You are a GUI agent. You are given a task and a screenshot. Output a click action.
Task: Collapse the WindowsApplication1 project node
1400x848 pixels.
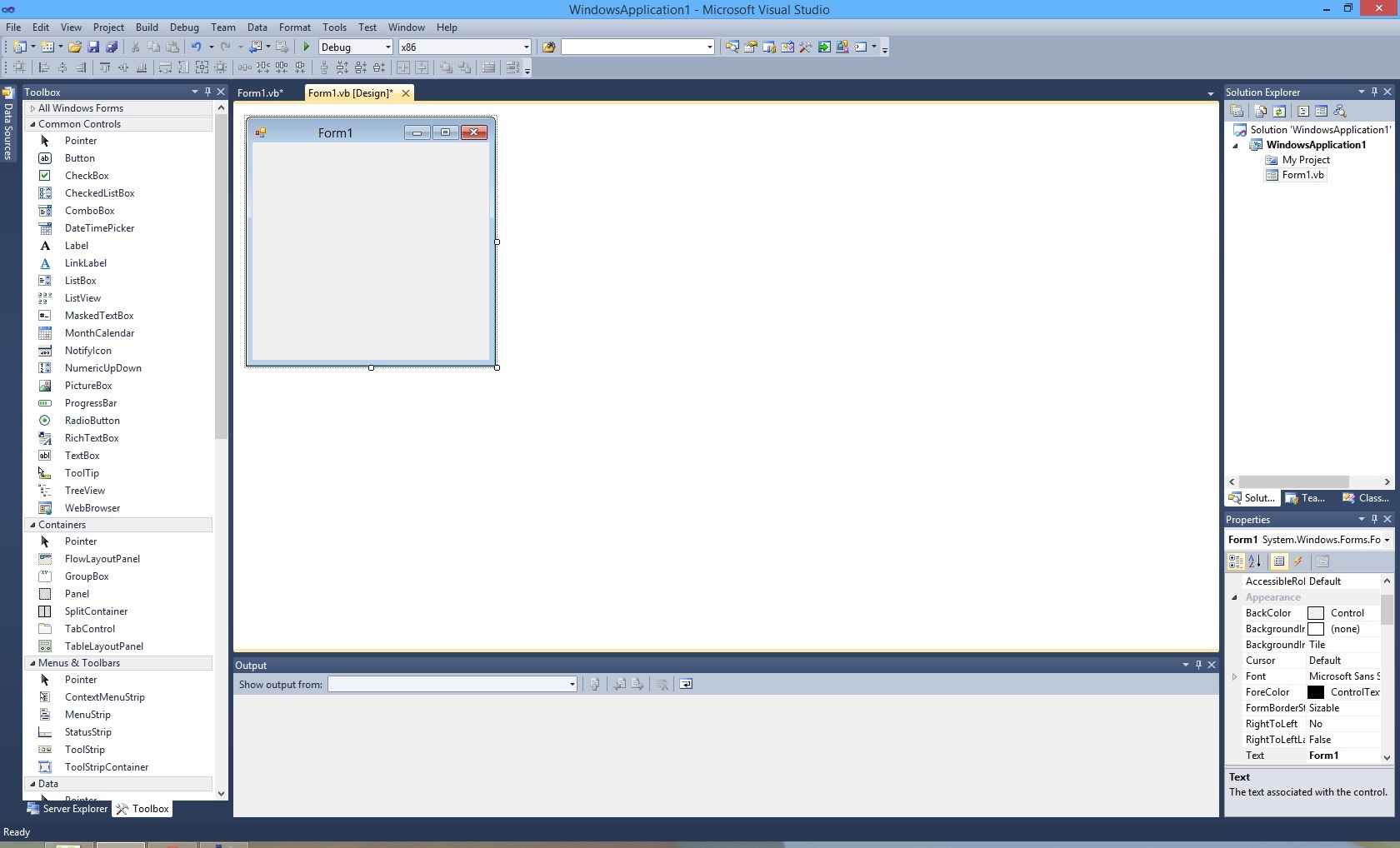coord(1236,146)
